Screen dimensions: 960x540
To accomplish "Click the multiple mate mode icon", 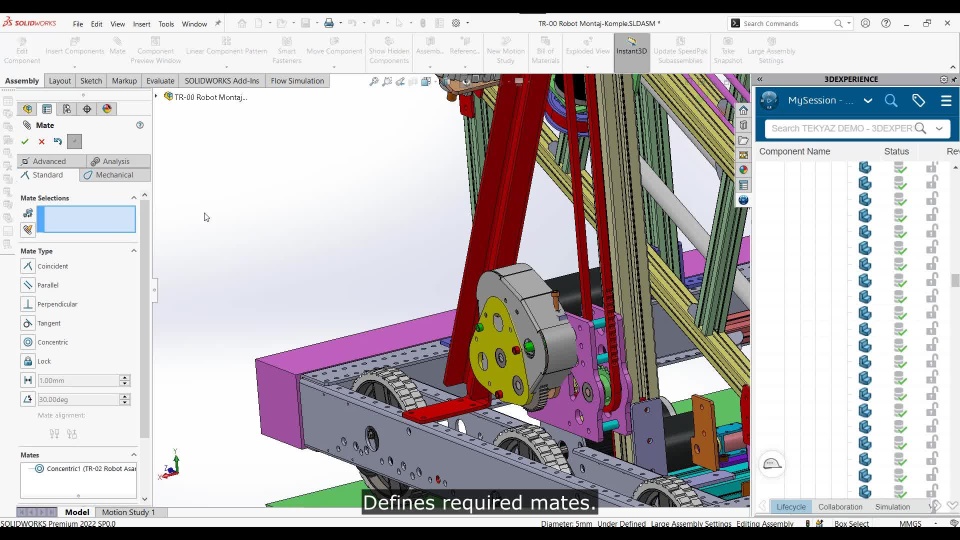I will pyautogui.click(x=28, y=230).
